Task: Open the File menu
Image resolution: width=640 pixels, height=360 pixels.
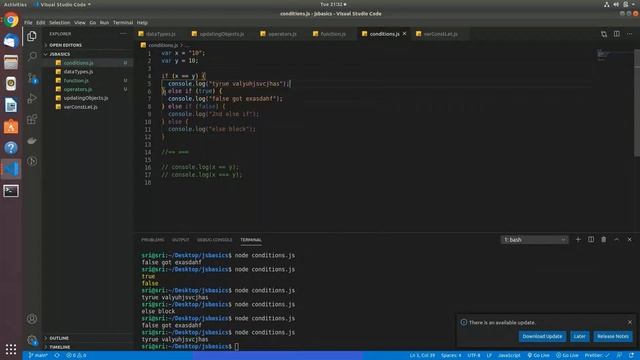Action: pyautogui.click(x=28, y=22)
